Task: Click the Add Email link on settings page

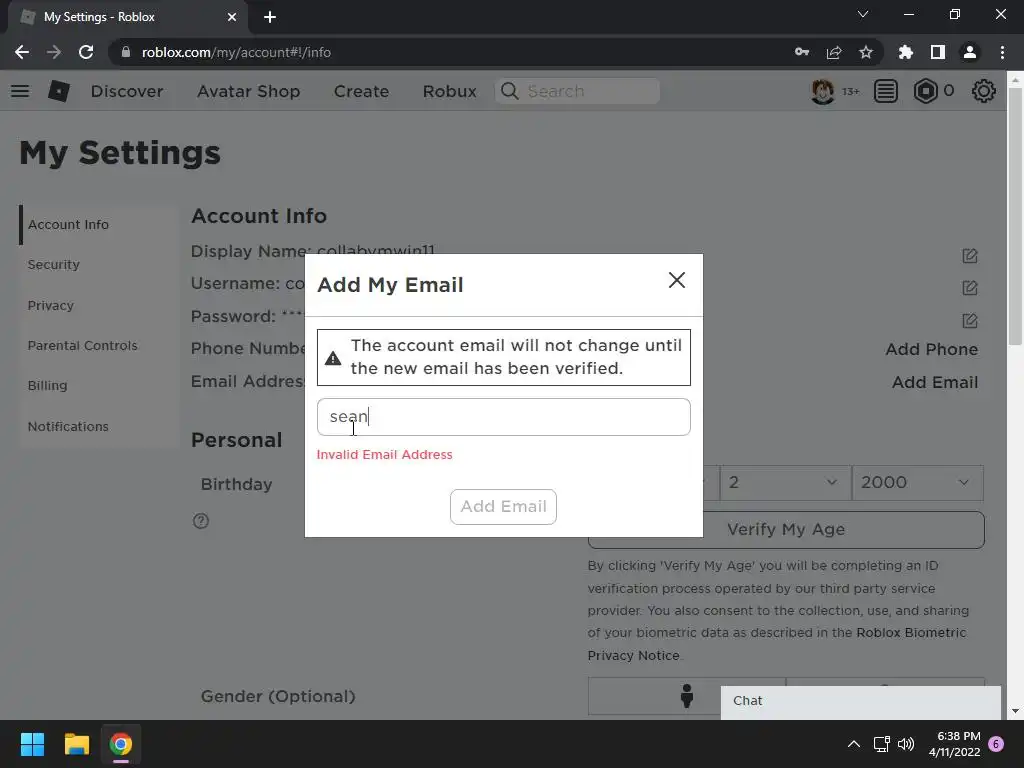Action: pos(935,382)
